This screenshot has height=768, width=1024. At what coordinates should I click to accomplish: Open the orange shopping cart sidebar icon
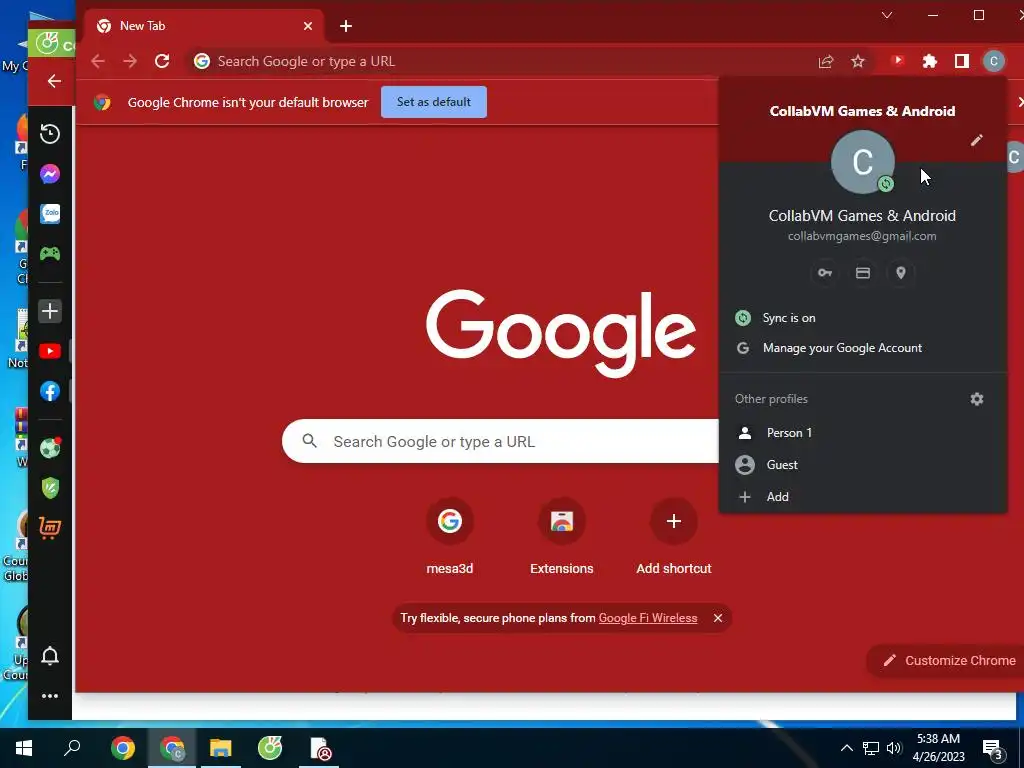pyautogui.click(x=50, y=527)
